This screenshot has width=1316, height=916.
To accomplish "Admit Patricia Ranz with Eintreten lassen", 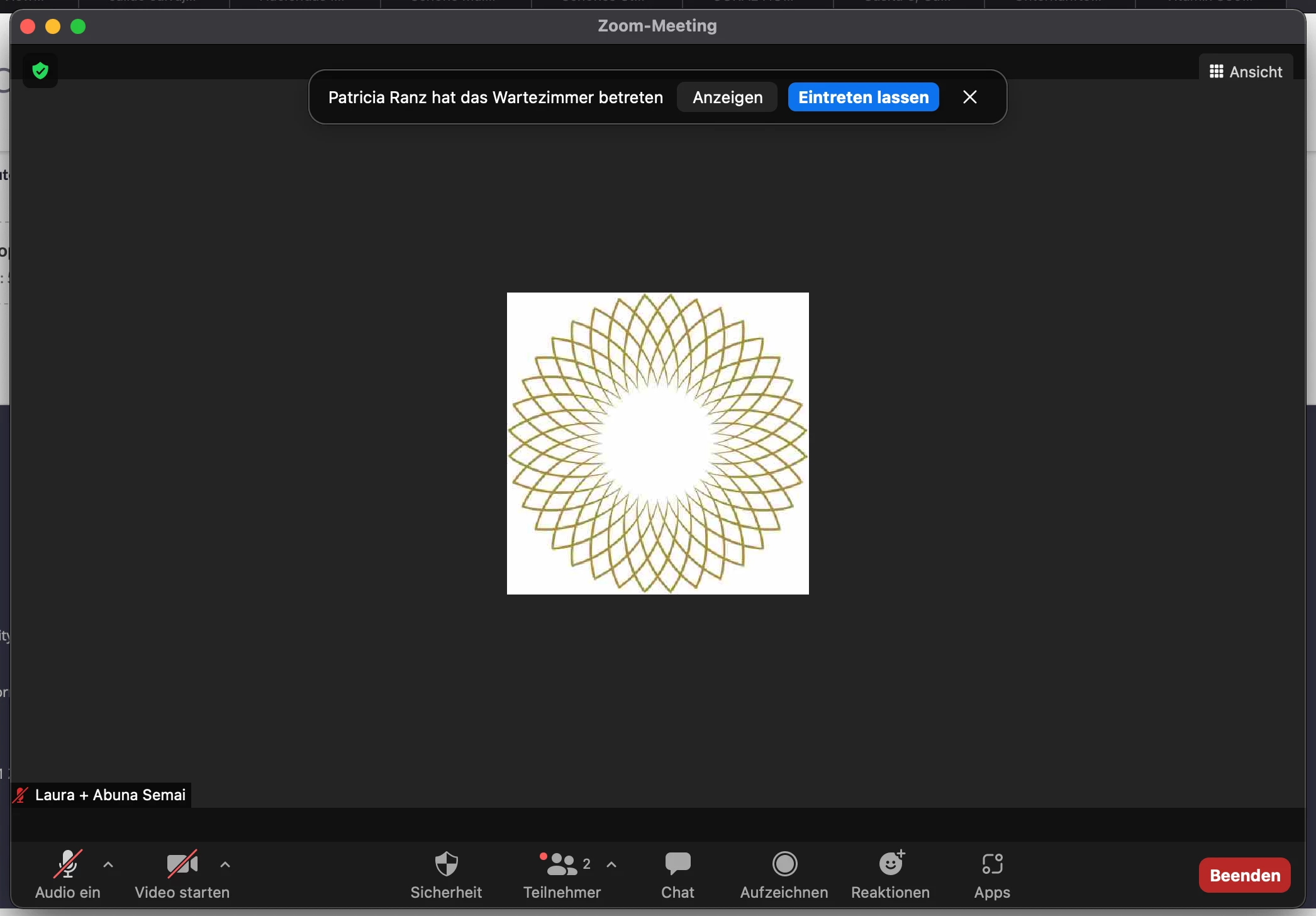I will tap(863, 98).
